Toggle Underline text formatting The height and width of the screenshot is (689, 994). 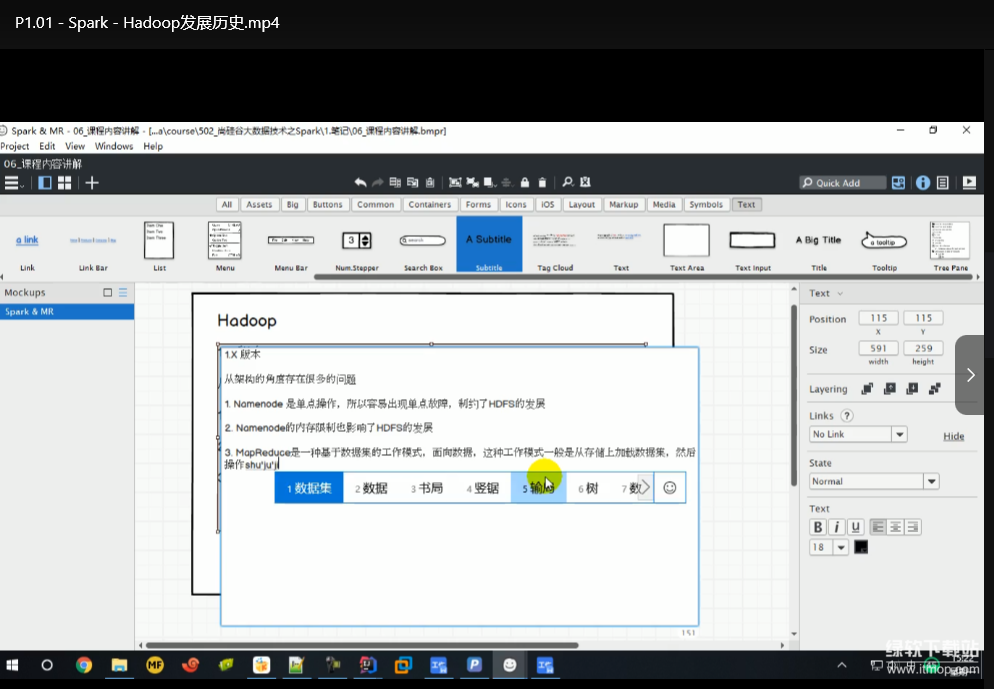click(x=855, y=527)
